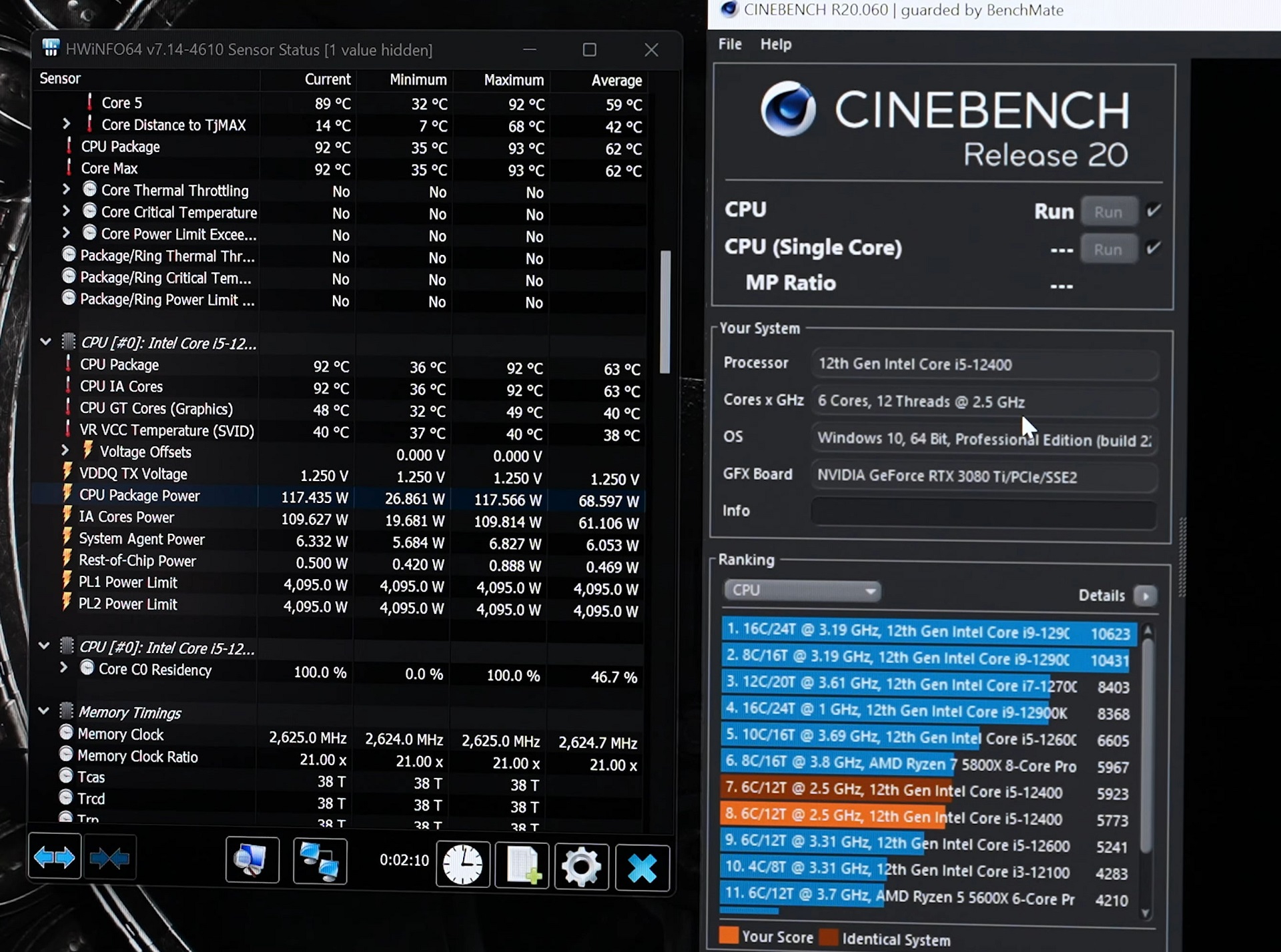Reset sensor values with the clock icon
Viewport: 1281px width, 952px height.
(463, 865)
